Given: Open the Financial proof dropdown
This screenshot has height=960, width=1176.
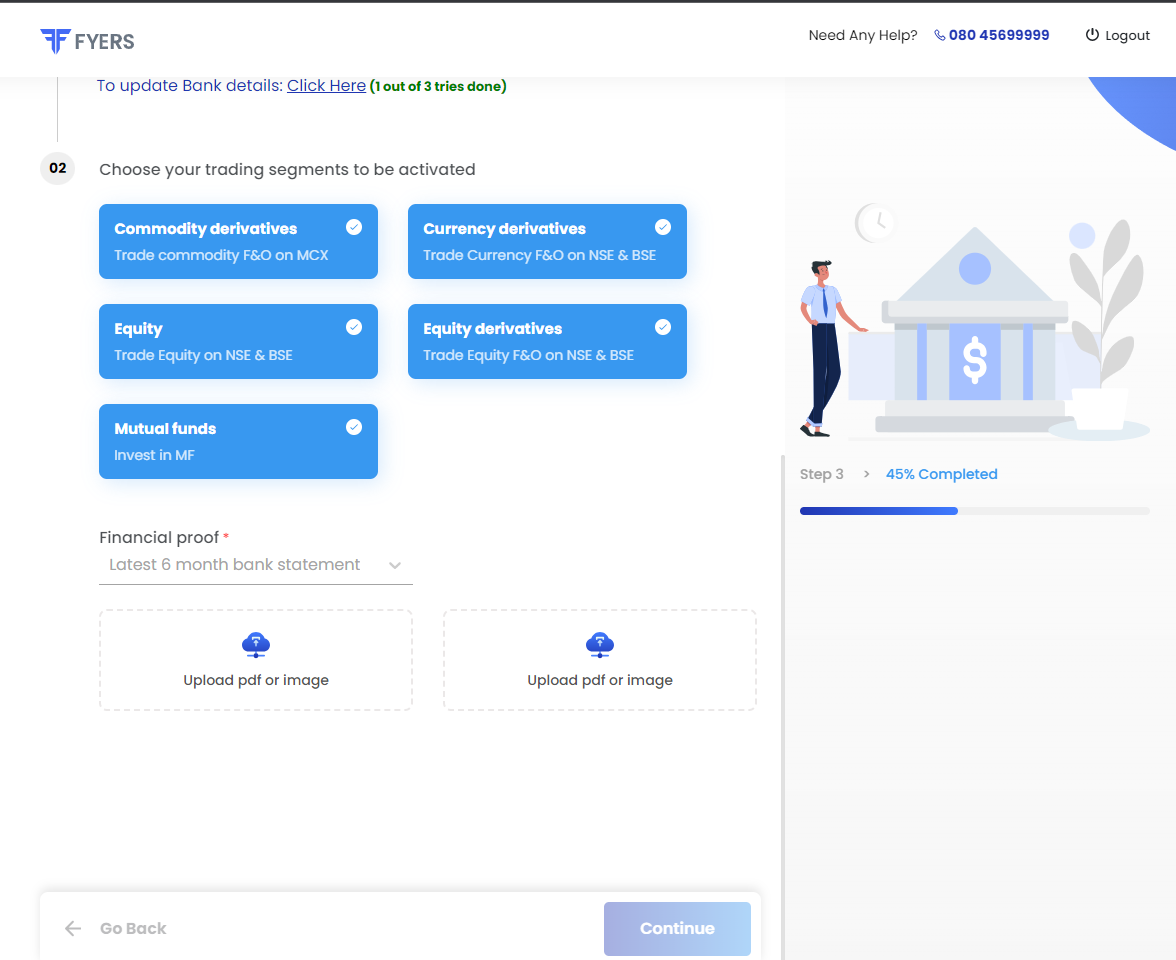Looking at the screenshot, I should point(256,565).
